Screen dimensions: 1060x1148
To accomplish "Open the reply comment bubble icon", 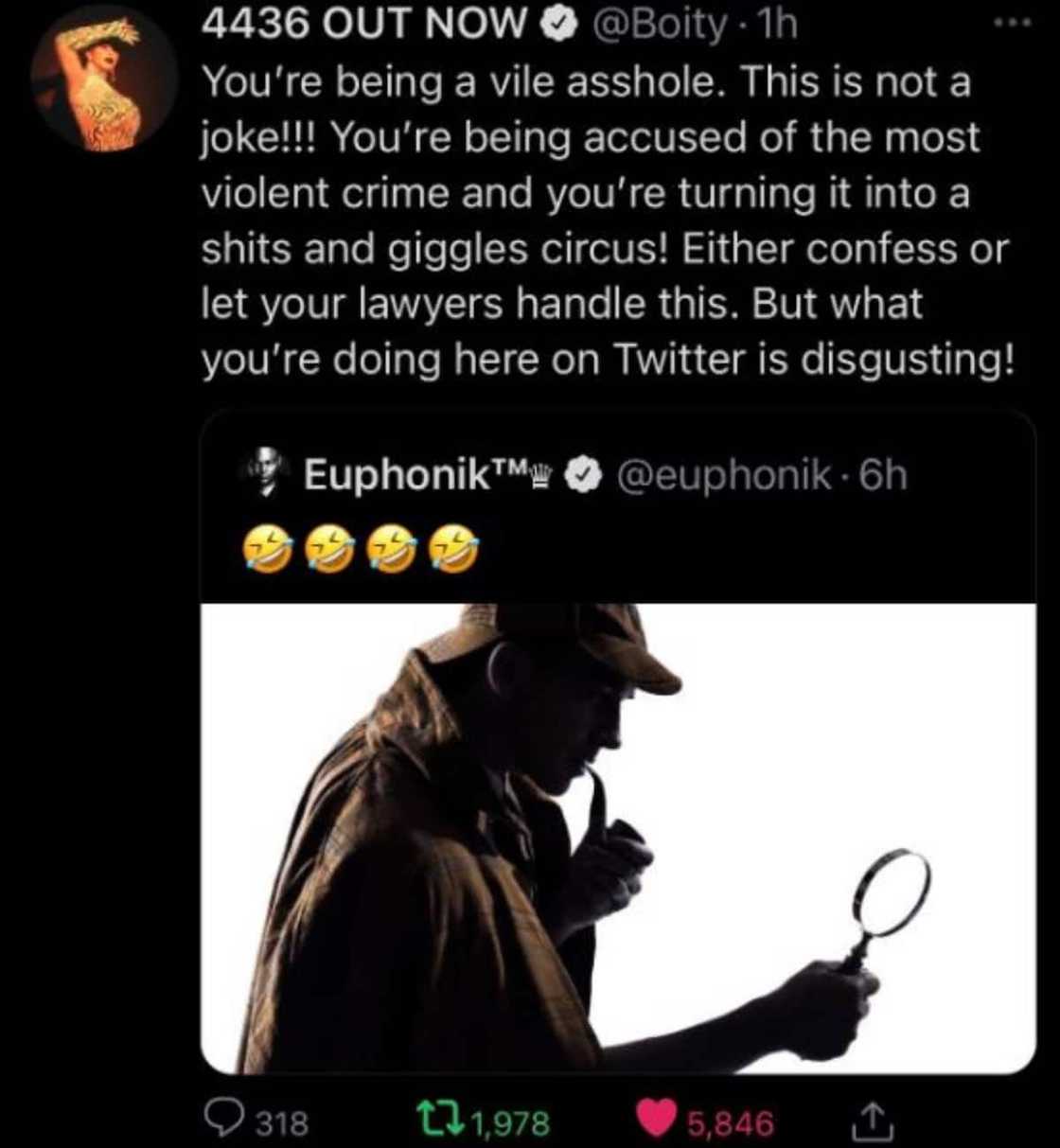I will [x=226, y=1121].
